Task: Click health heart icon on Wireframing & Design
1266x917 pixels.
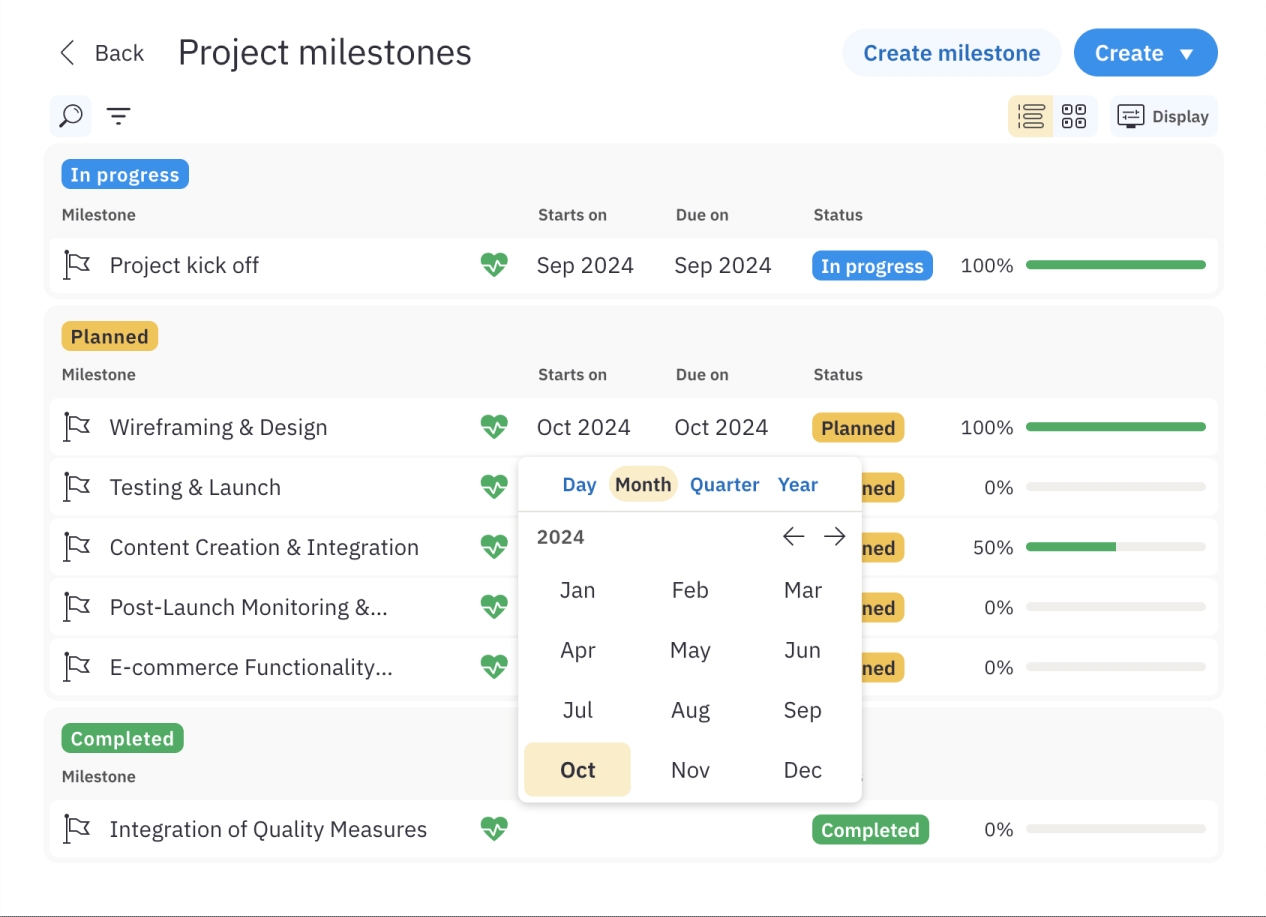Action: (494, 427)
